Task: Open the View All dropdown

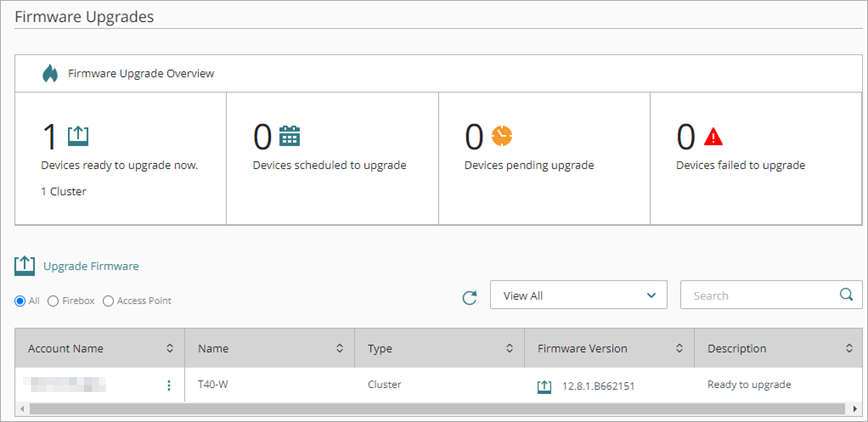Action: coord(578,296)
